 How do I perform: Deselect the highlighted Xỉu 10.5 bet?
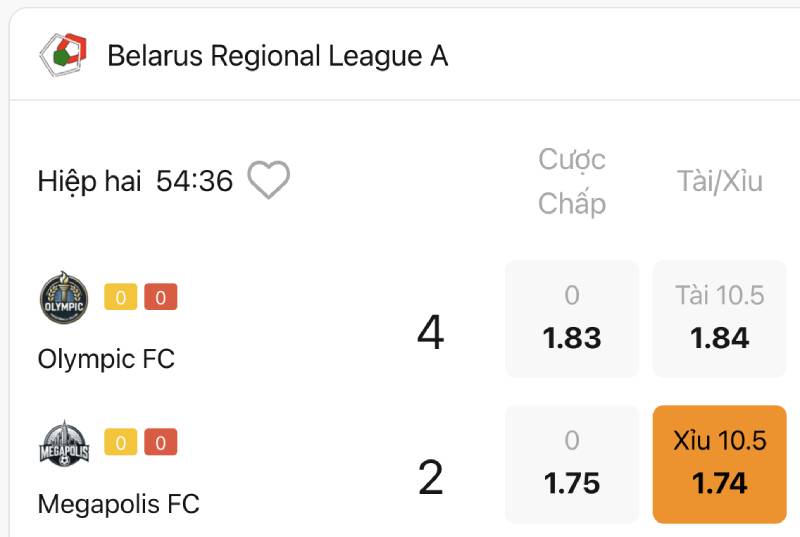[719, 464]
